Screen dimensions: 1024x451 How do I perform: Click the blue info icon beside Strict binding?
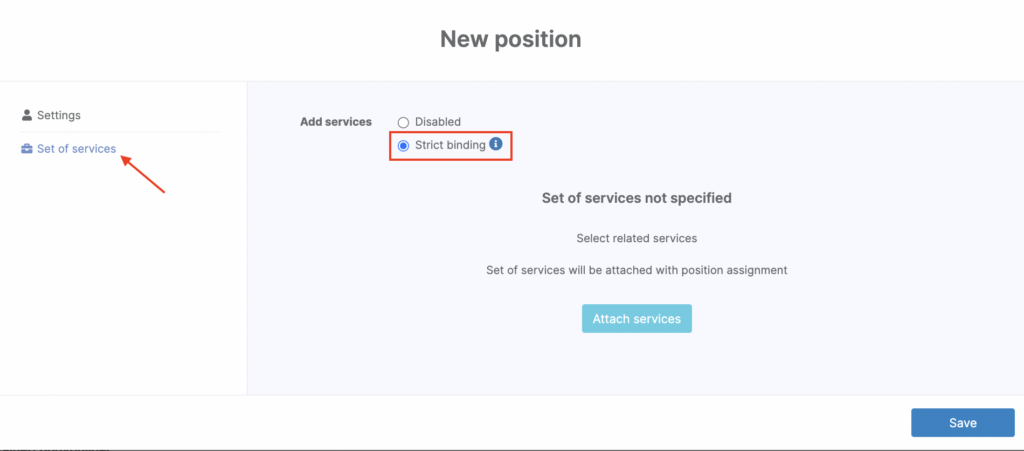pos(495,145)
